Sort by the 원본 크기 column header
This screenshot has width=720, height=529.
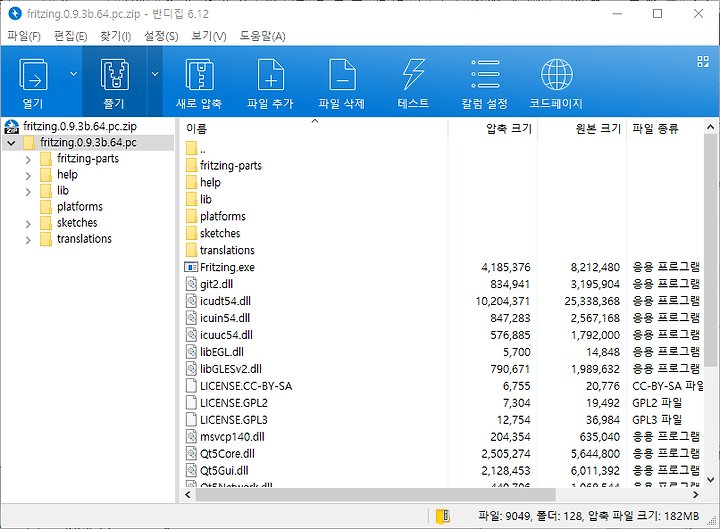pyautogui.click(x=582, y=129)
